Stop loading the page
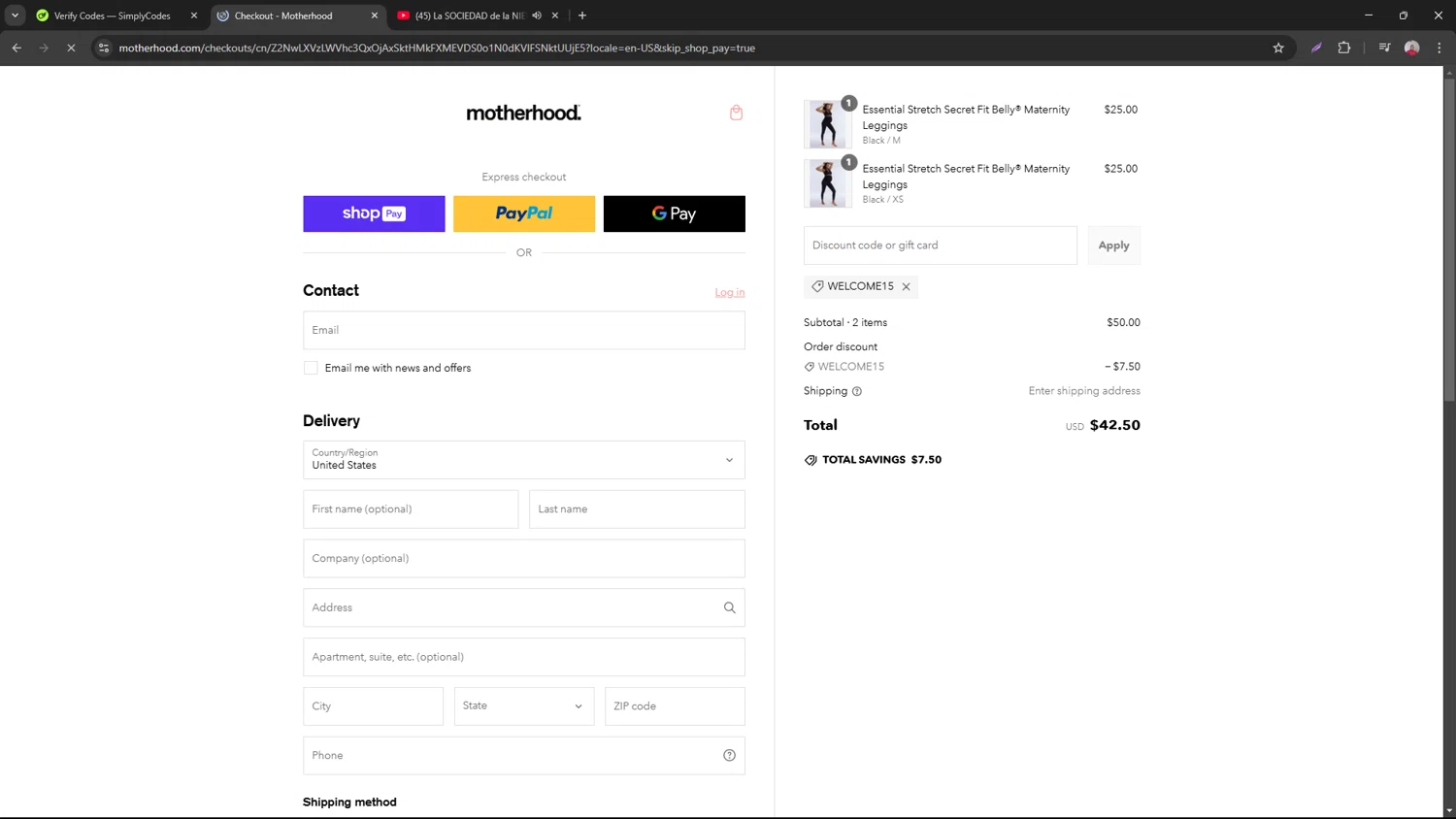Viewport: 1456px width, 819px height. pyautogui.click(x=71, y=48)
